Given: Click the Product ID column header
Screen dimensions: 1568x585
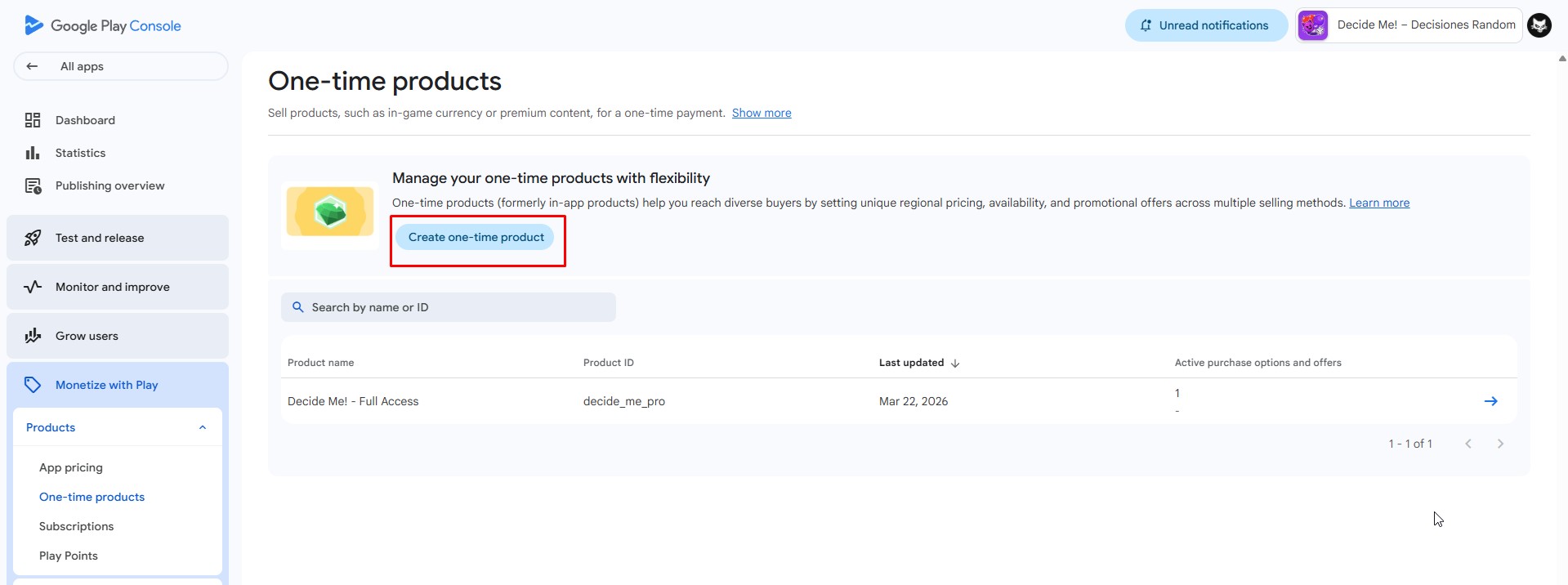Looking at the screenshot, I should coord(609,363).
